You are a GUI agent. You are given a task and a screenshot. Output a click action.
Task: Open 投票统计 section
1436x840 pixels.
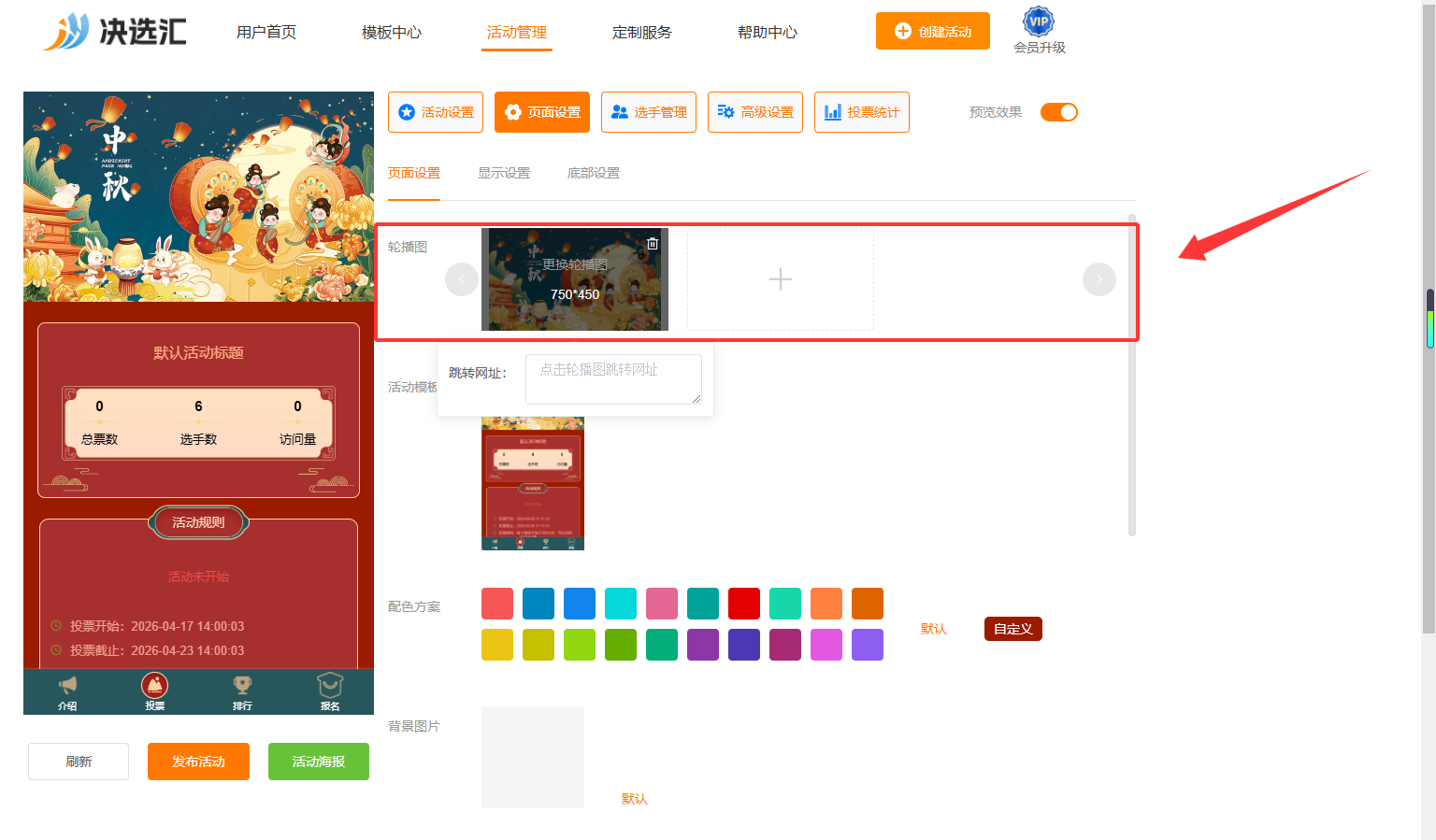[x=862, y=112]
